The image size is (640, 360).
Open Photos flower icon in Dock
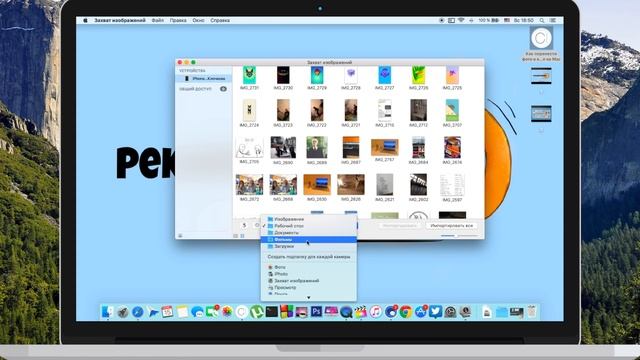coord(227,312)
